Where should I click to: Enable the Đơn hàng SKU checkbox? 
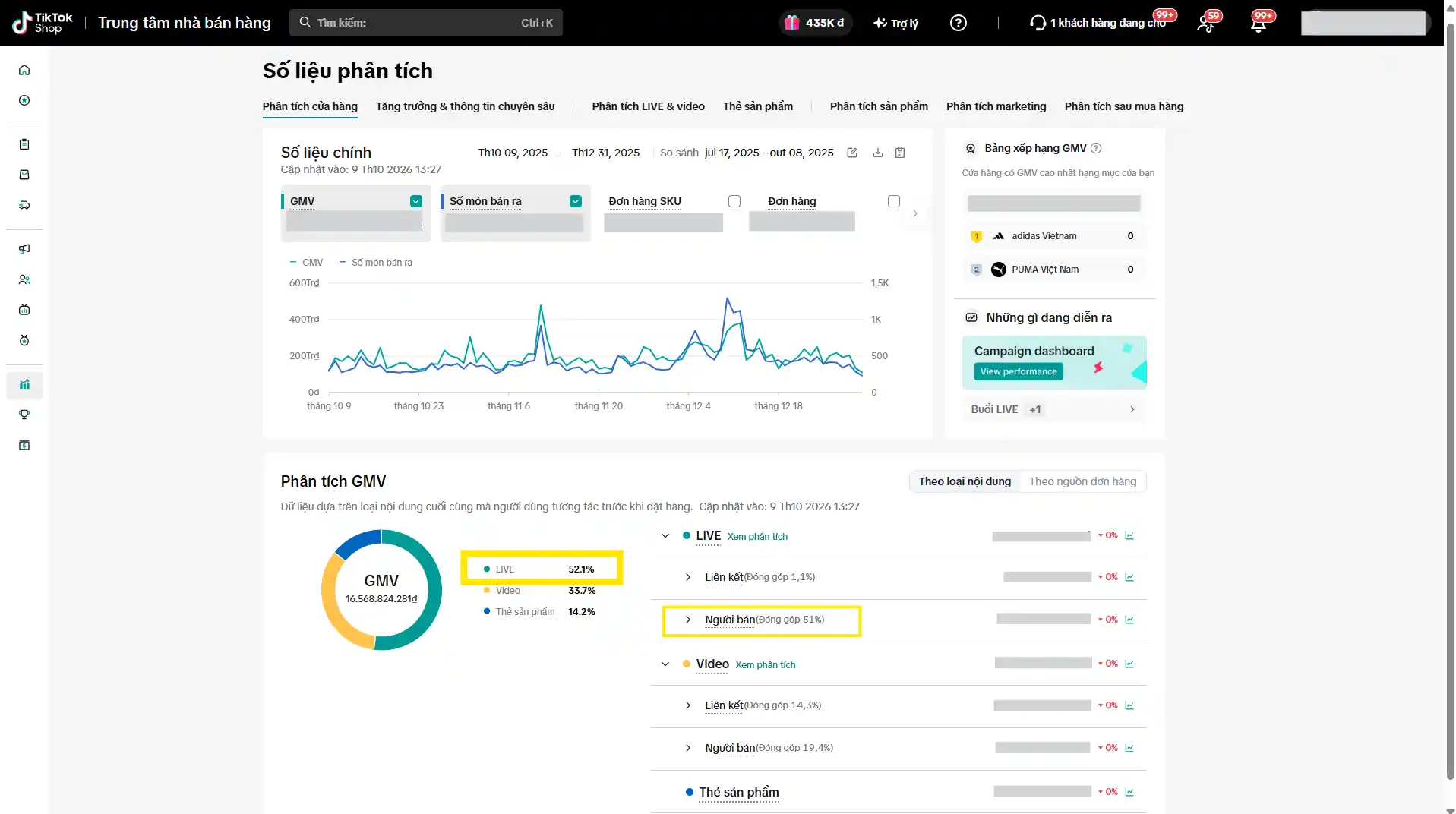point(734,201)
